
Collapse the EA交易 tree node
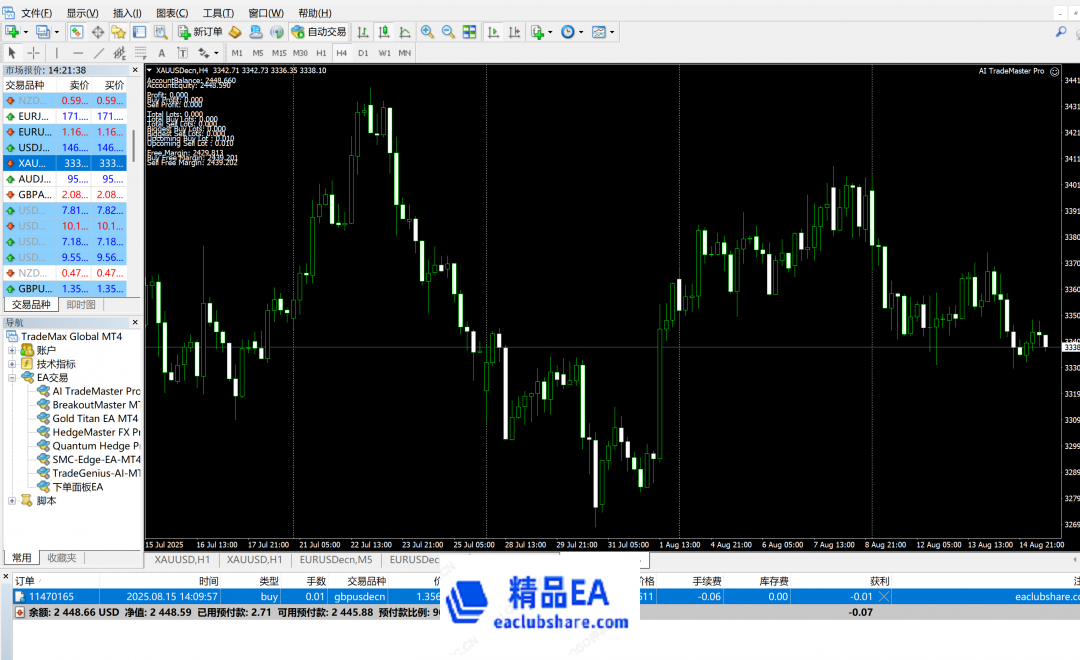point(13,378)
